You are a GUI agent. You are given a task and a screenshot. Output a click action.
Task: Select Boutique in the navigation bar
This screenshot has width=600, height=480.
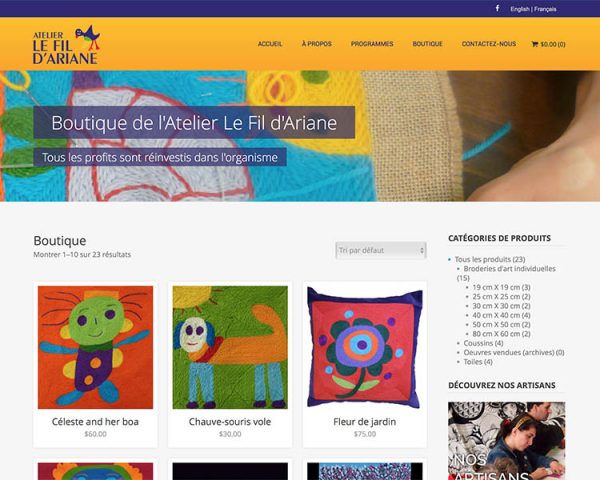[x=427, y=44]
